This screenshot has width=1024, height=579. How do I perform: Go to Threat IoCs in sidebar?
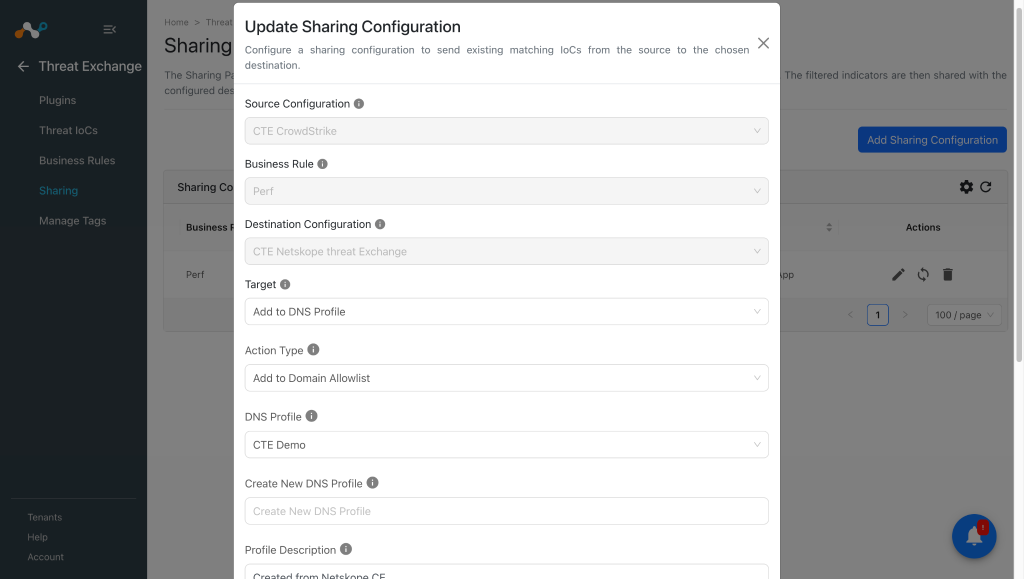68,131
